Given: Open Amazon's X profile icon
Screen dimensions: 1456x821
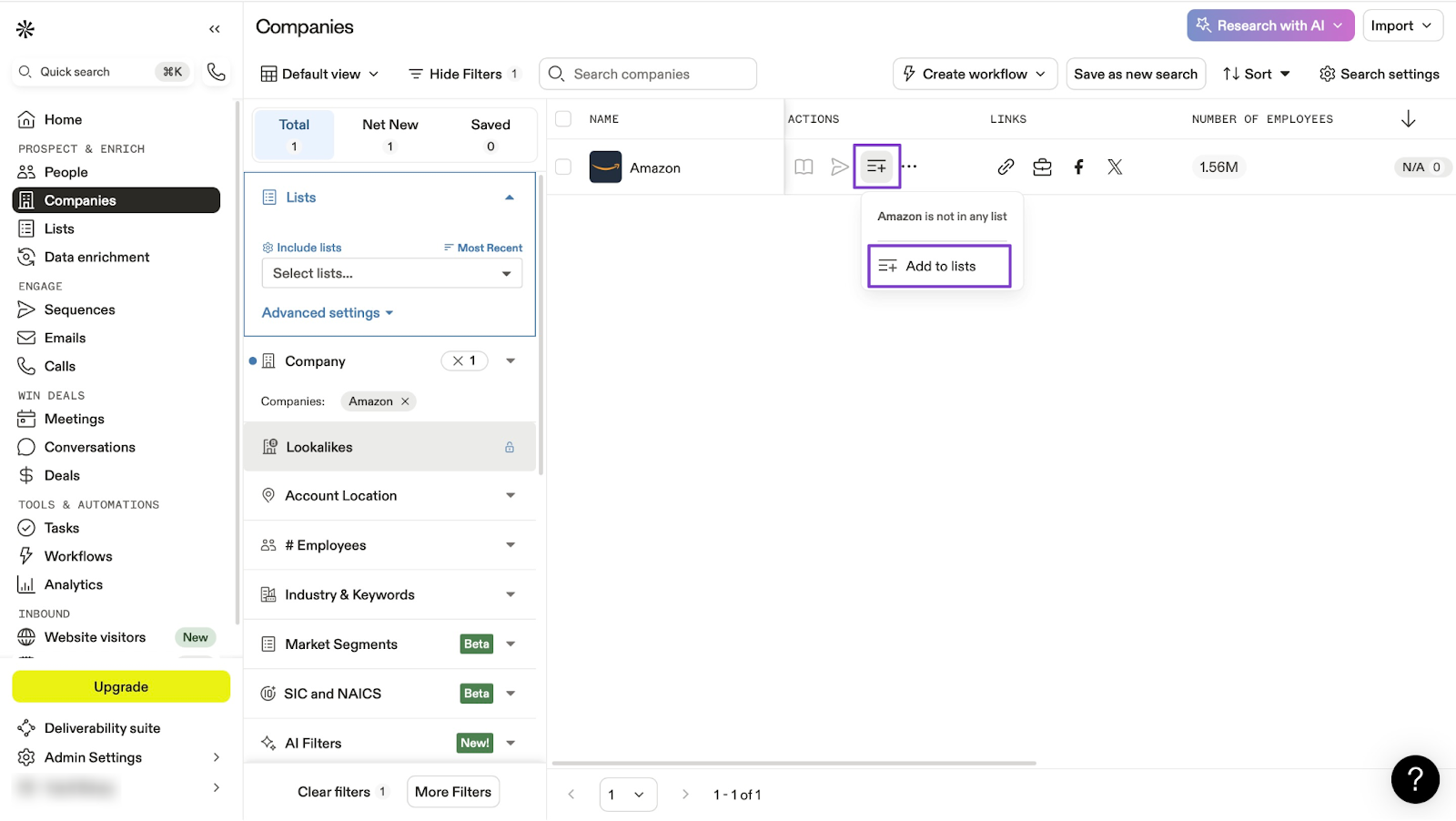Looking at the screenshot, I should (x=1115, y=167).
